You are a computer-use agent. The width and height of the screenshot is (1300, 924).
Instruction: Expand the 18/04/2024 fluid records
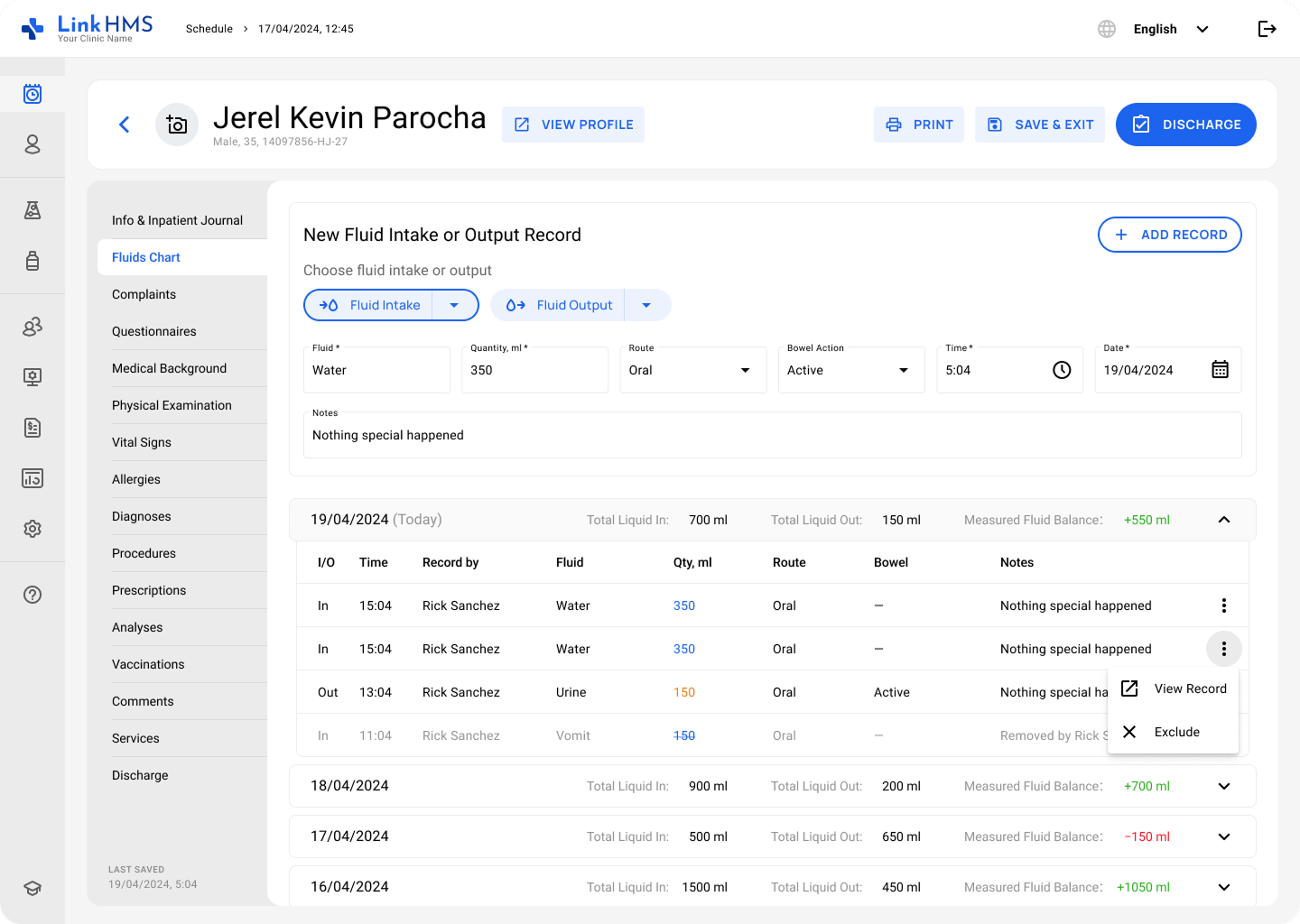pos(1224,786)
